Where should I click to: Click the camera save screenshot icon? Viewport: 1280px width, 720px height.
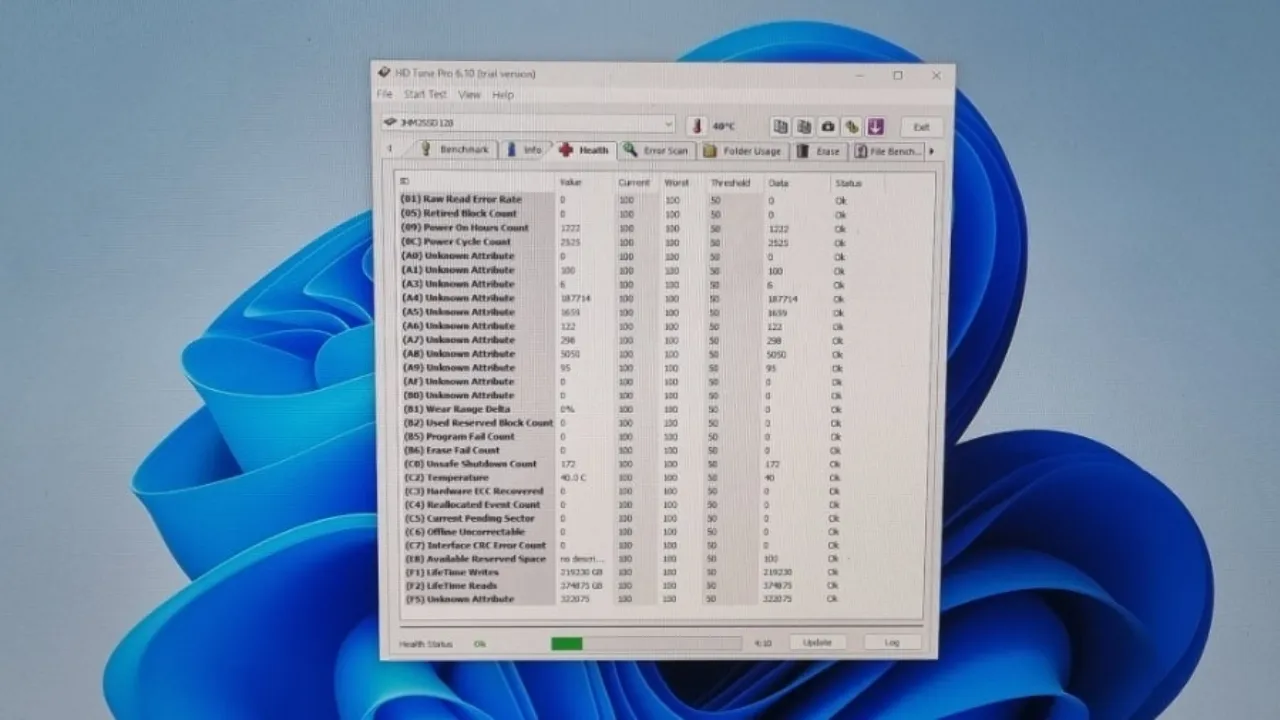[828, 127]
